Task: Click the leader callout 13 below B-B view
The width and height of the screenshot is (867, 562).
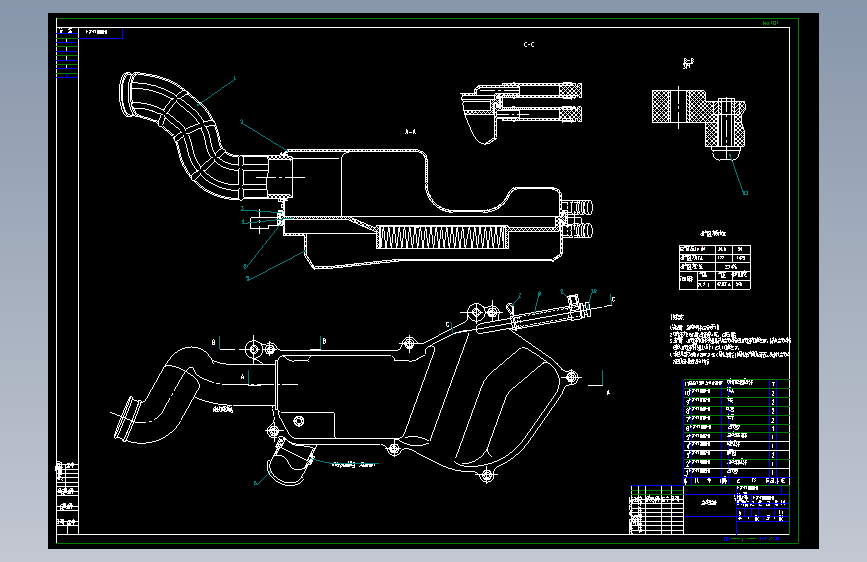Action: (745, 193)
